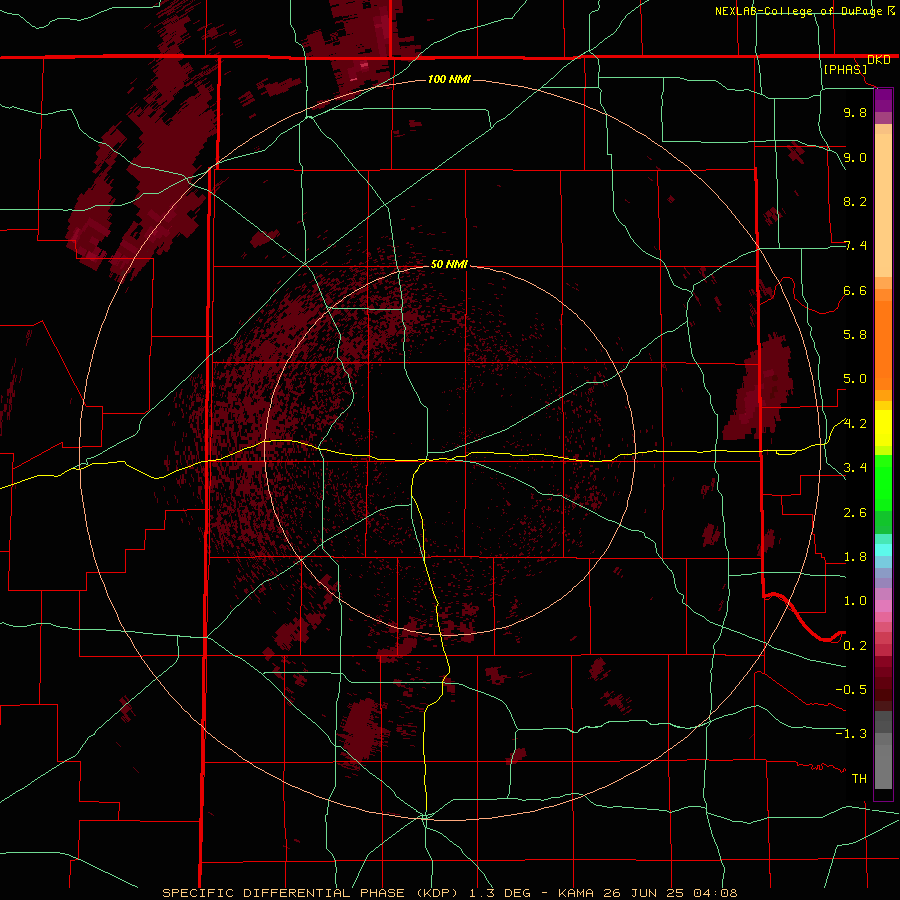Choose the 1.8 scale label

pos(855,557)
